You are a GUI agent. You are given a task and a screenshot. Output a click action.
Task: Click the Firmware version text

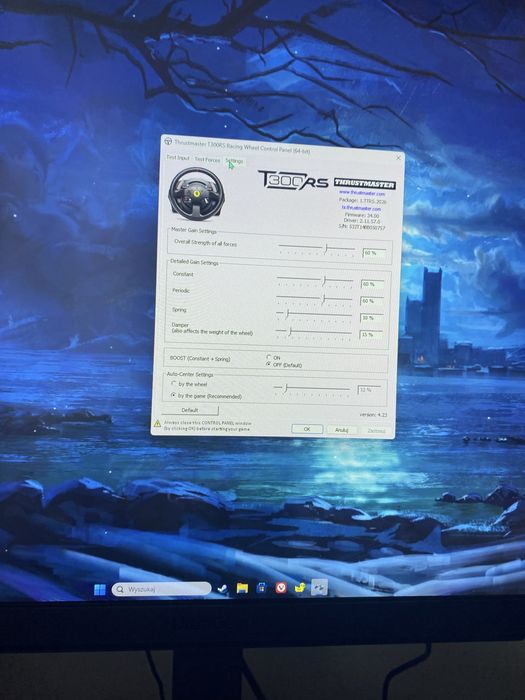click(x=362, y=215)
